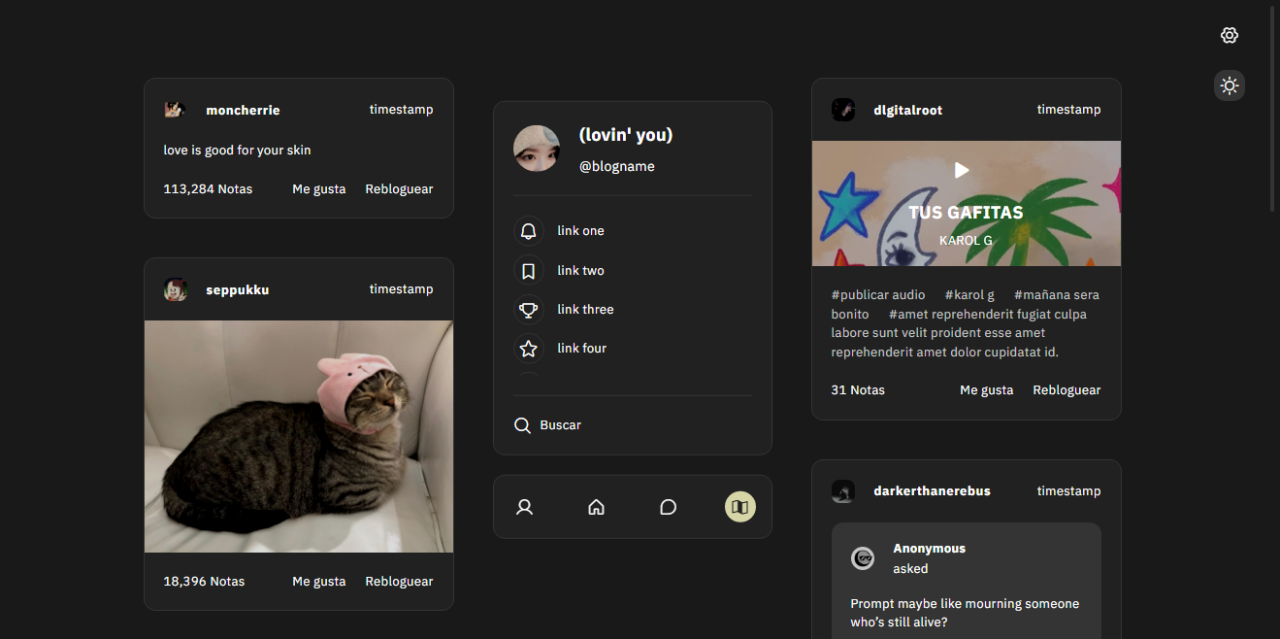Viewport: 1280px width, 639px height.
Task: Click the bell icon beside link one
Action: point(528,231)
